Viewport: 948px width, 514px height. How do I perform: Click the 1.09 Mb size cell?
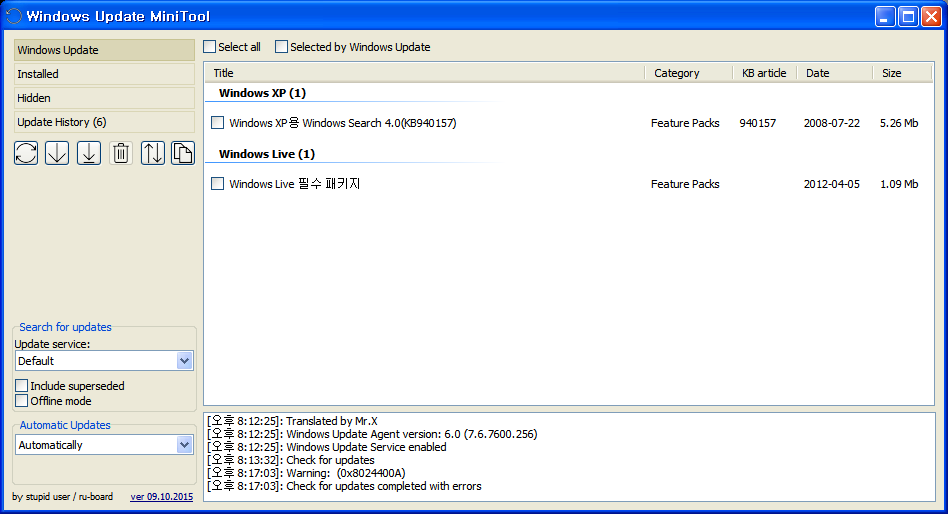coord(899,184)
